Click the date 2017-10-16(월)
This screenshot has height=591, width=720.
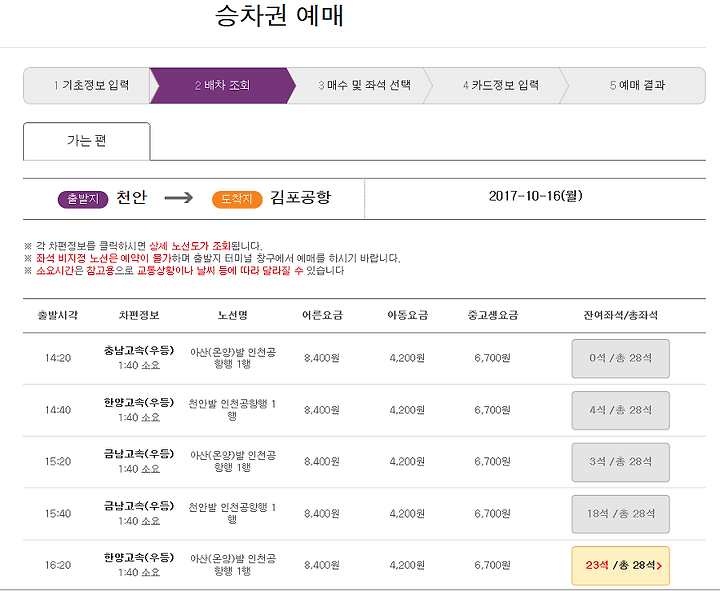pyautogui.click(x=535, y=196)
